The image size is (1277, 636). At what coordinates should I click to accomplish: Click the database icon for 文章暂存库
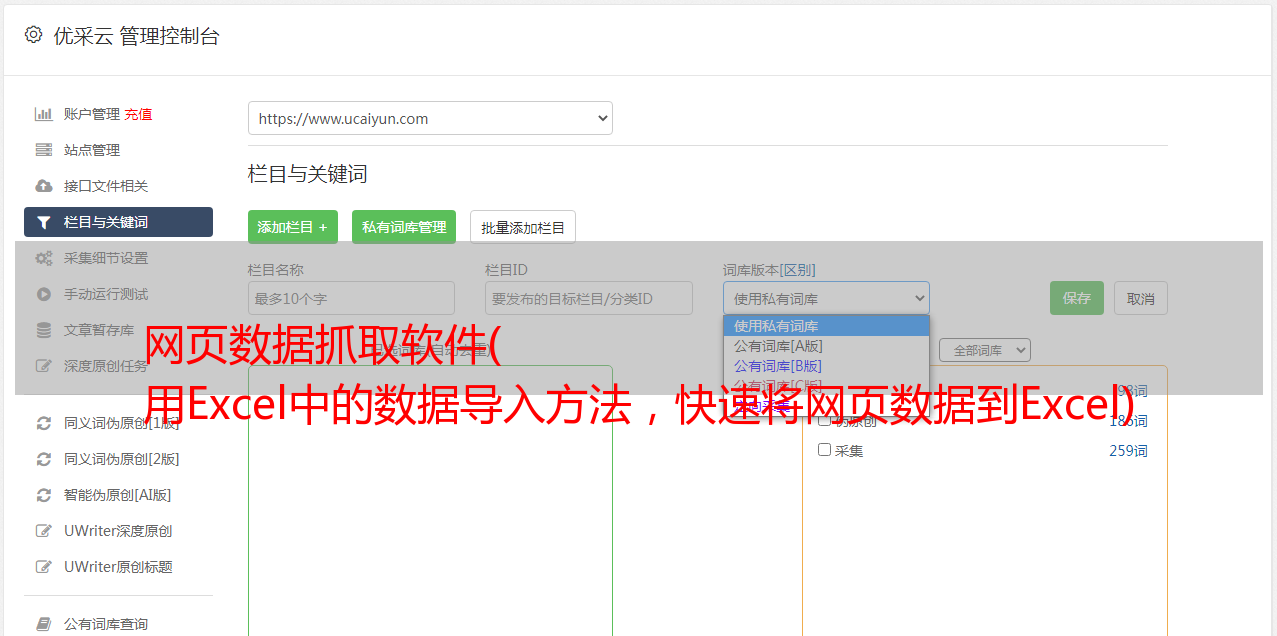44,330
